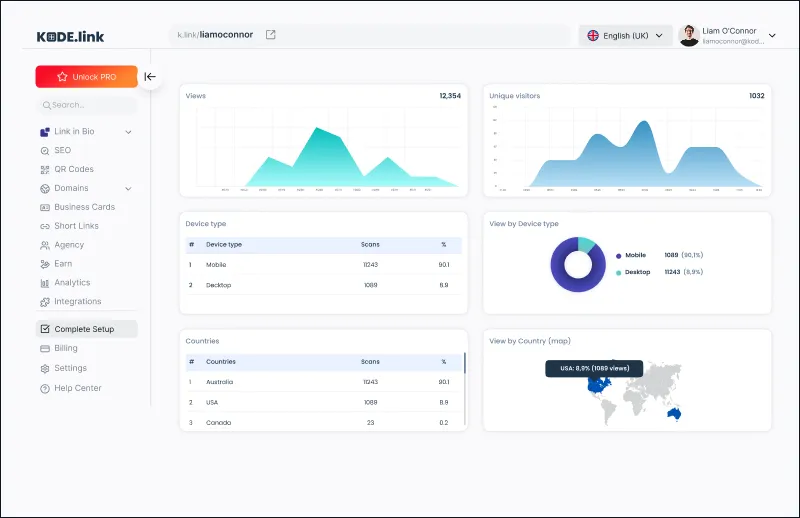Open the external link icon beside k.link/liamoconnor
The image size is (800, 518).
coord(270,35)
